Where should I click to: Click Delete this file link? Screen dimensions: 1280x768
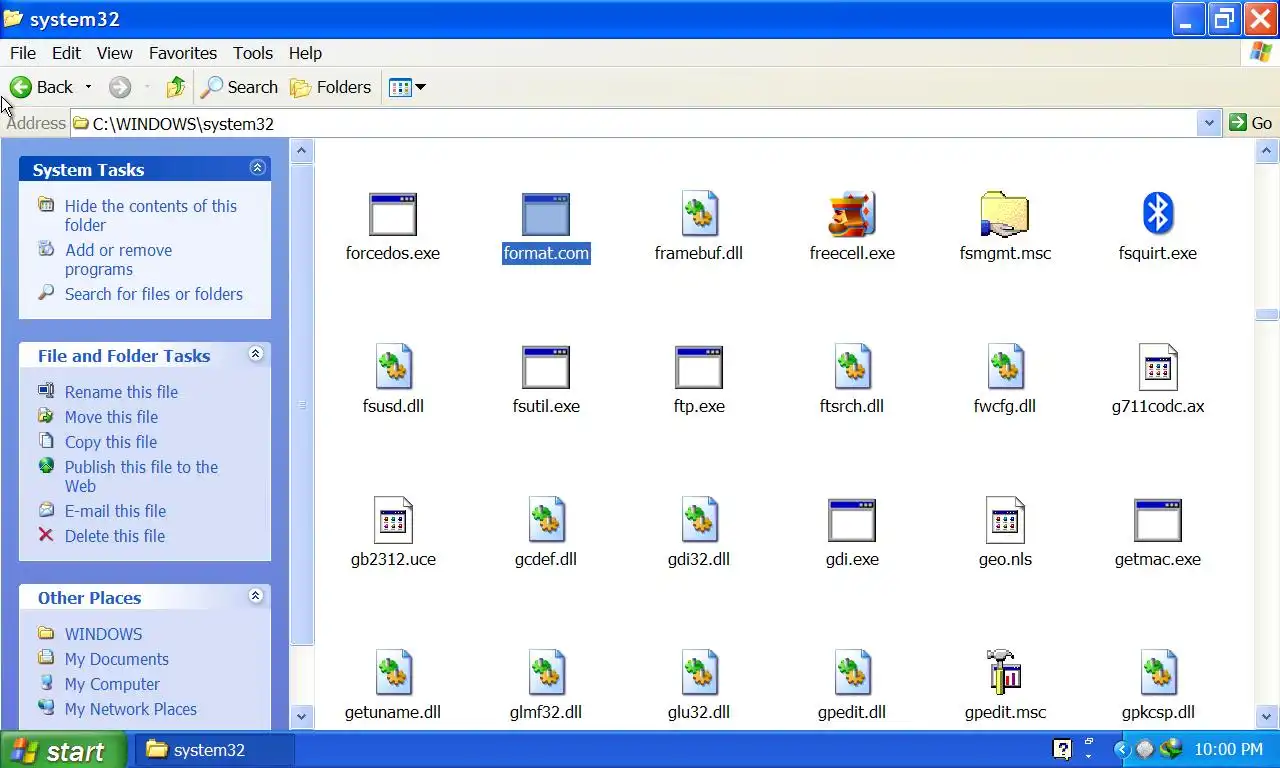[x=115, y=536]
